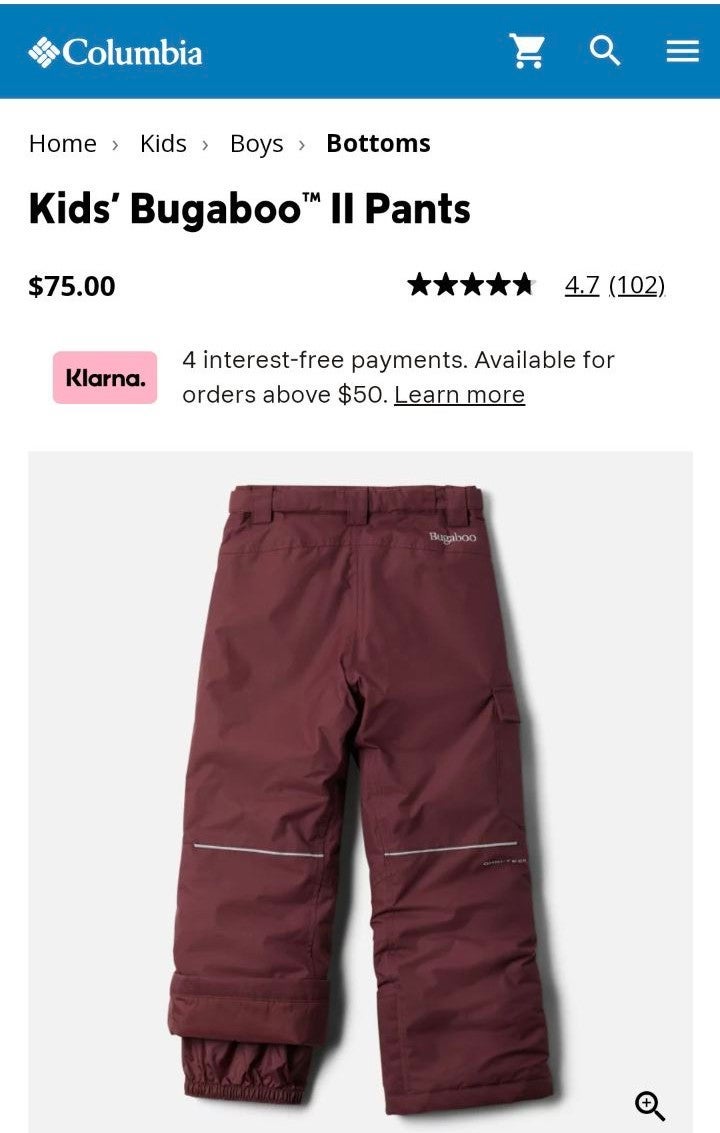This screenshot has width=720, height=1133.
Task: Click the Columbia diamond logo emblem
Action: tap(44, 52)
